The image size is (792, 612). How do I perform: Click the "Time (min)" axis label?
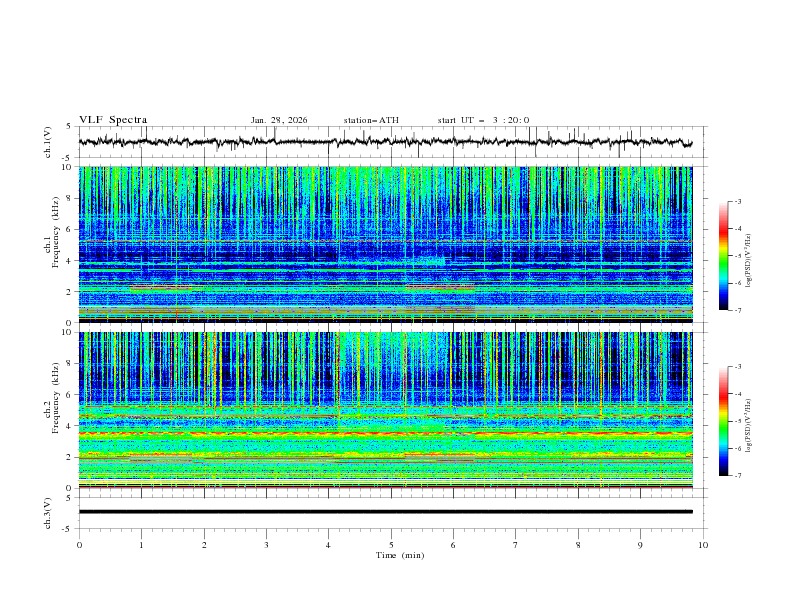tap(400, 555)
